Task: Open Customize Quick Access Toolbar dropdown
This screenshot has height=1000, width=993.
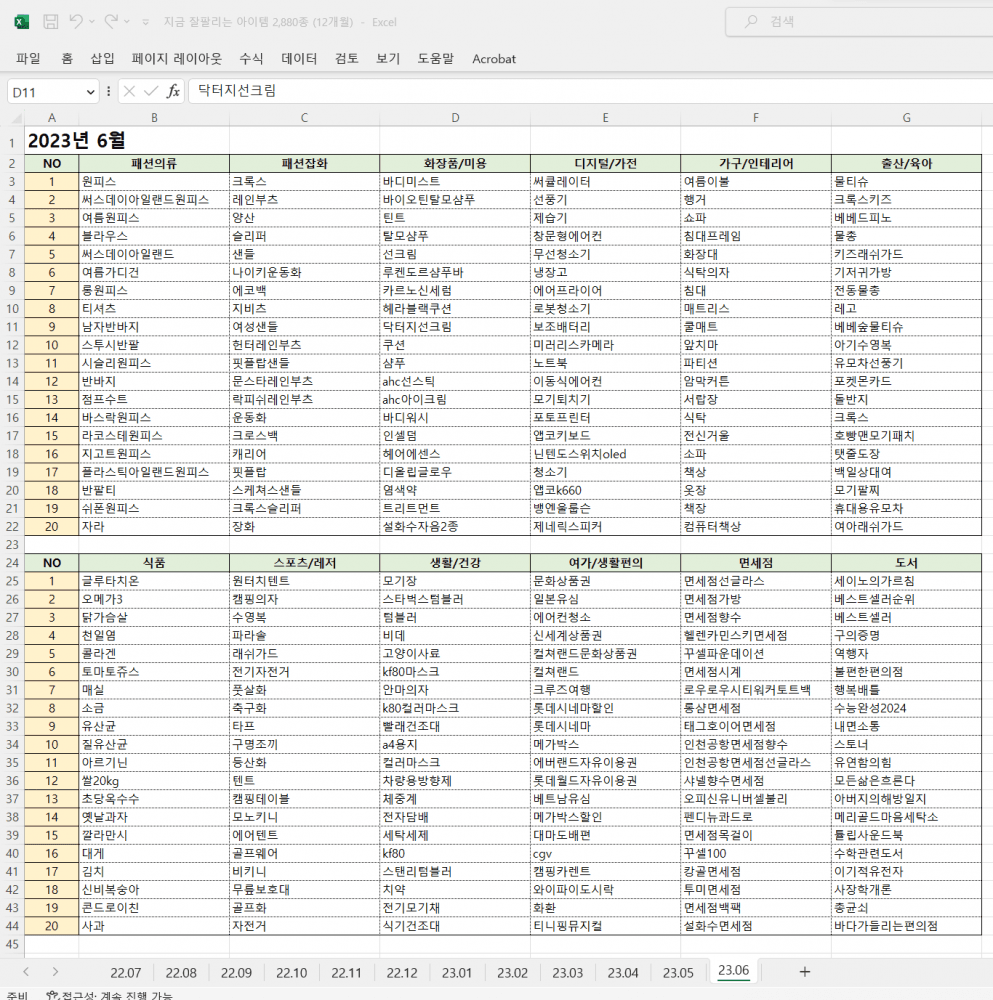Action: [146, 21]
